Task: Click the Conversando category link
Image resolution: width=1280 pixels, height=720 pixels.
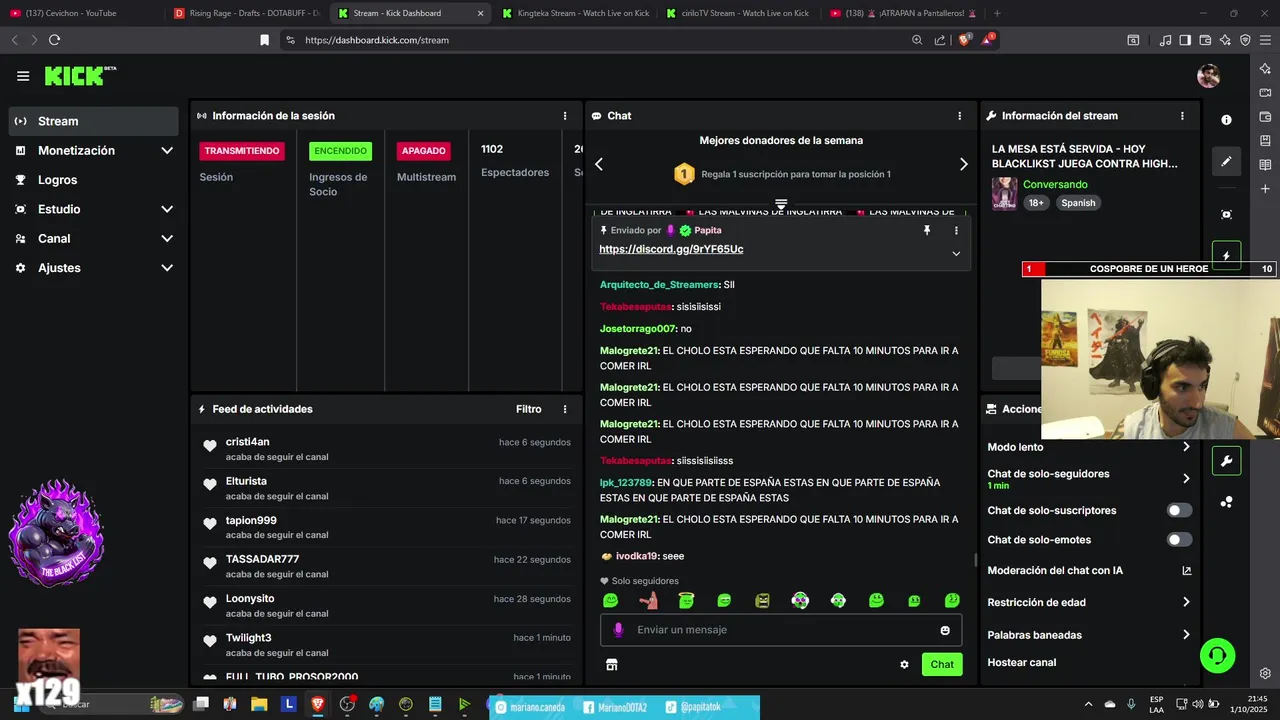Action: click(x=1055, y=184)
